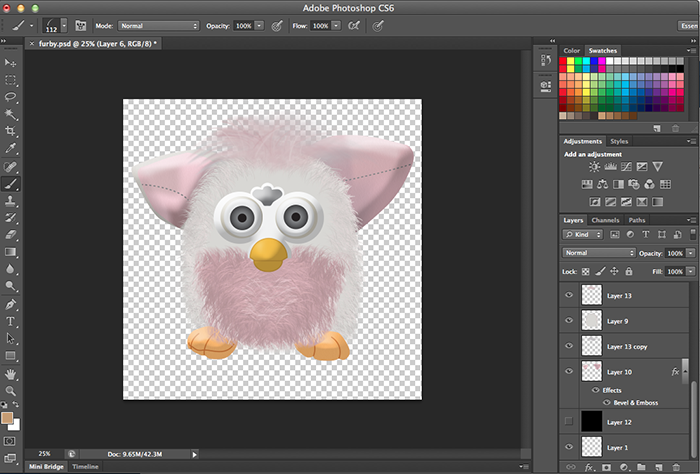
Task: Add Brightness/Contrast adjustment
Action: click(594, 167)
